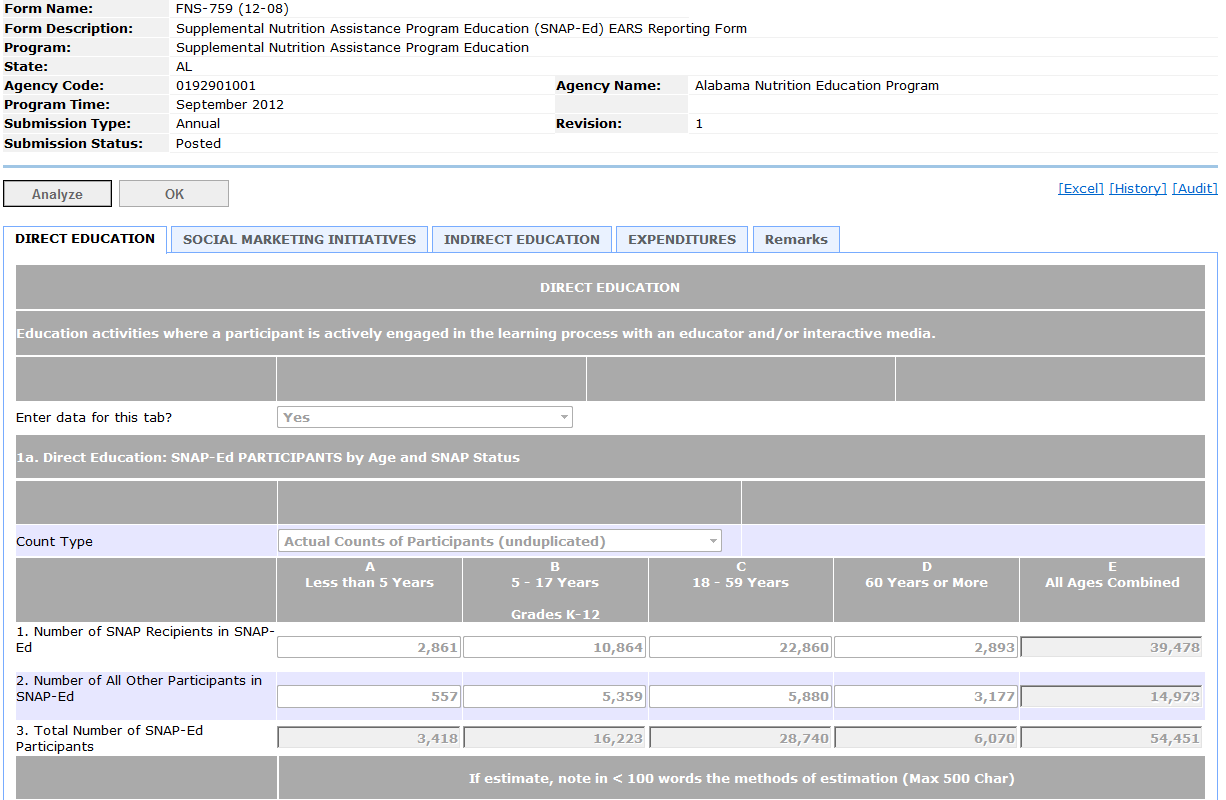Image resolution: width=1226 pixels, height=800 pixels.
Task: Switch to Social Marketing Initiatives tab
Action: pos(299,240)
